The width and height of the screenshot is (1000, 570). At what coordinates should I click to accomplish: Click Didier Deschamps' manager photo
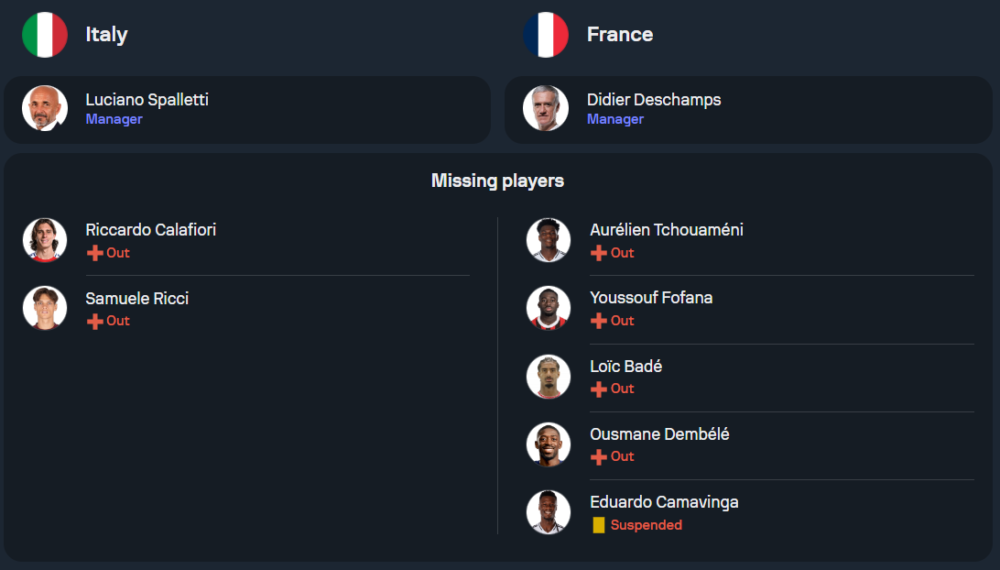click(x=546, y=108)
